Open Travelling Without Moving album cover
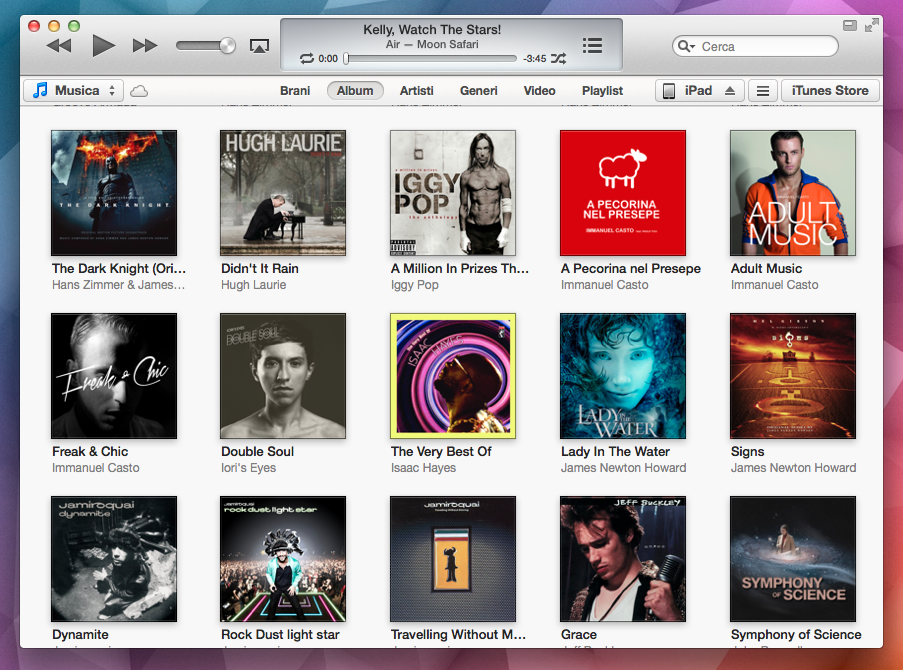Screen dimensions: 903x670 pyautogui.click(x=453, y=559)
